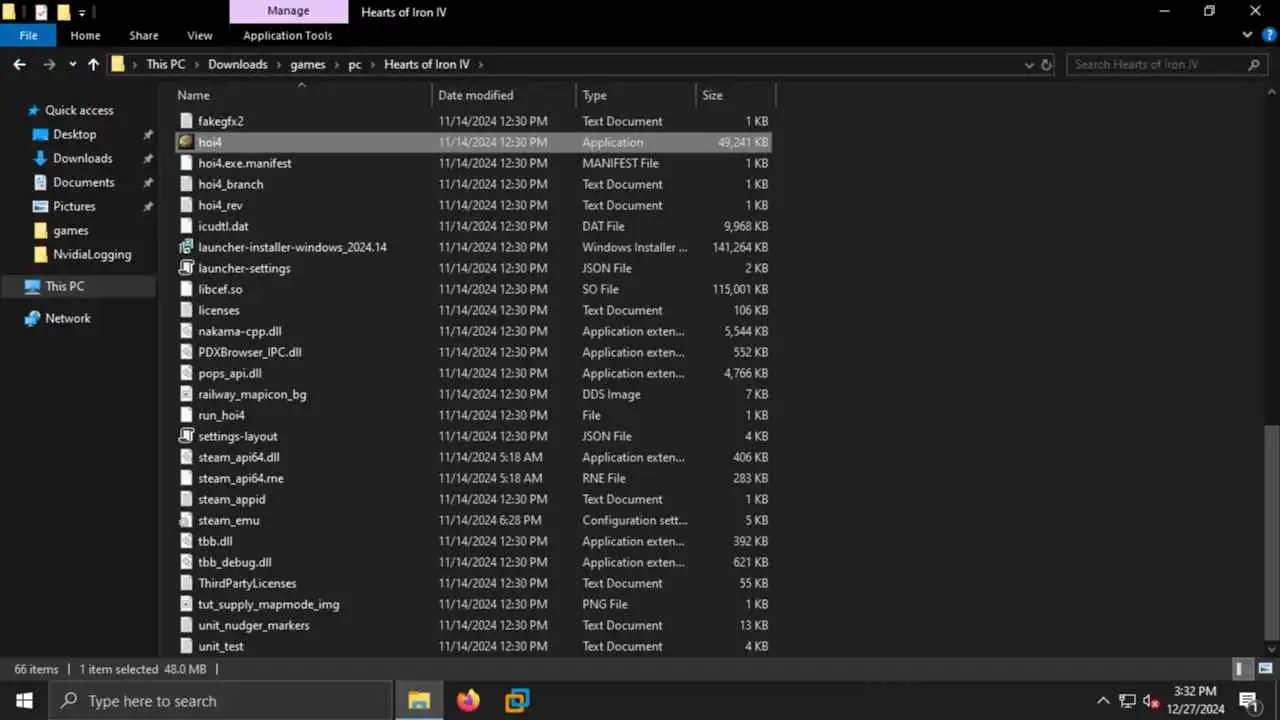The height and width of the screenshot is (720, 1280).
Task: Open Firefox from the taskbar
Action: 468,701
